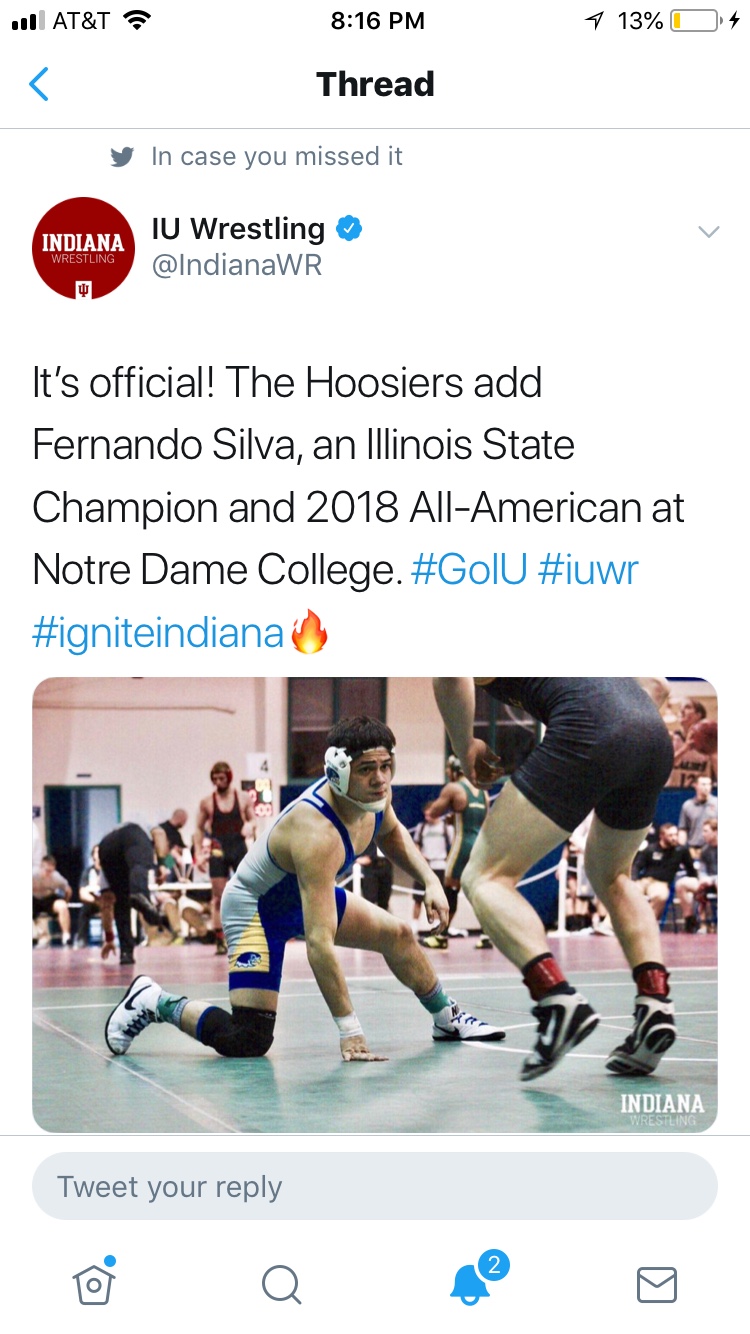Focus the Tweet your reply field
The image size is (750, 1334).
point(375,1187)
